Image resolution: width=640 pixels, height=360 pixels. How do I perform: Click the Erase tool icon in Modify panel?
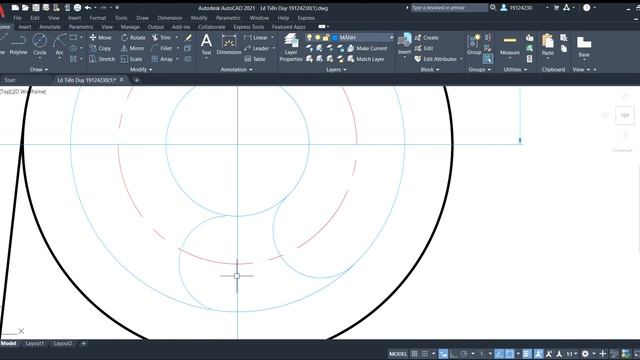click(x=188, y=38)
